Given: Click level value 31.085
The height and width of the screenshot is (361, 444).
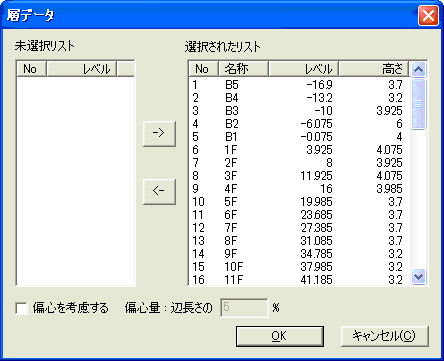Looking at the screenshot, I should point(316,241).
